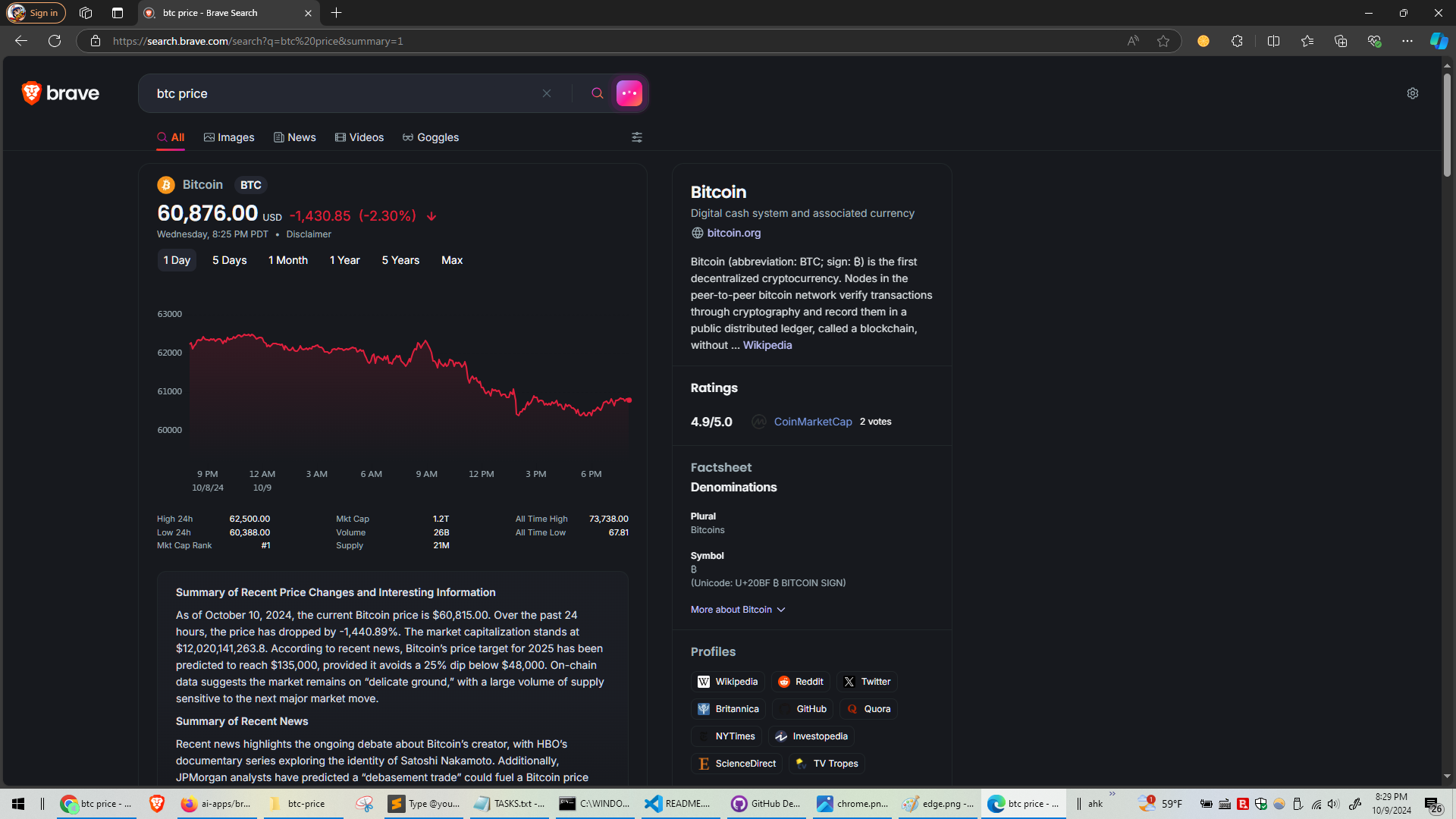Open the pink AI chat button
The width and height of the screenshot is (1456, 819).
point(629,93)
